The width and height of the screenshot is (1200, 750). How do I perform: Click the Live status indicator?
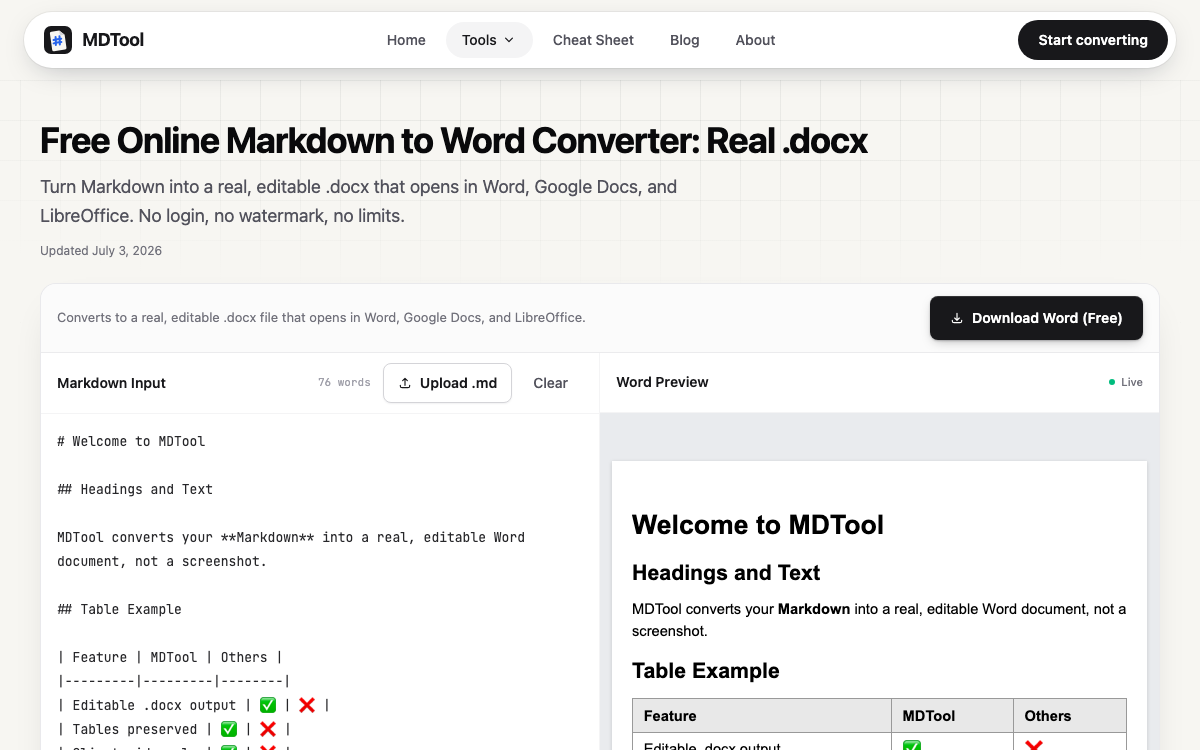pyautogui.click(x=1125, y=382)
